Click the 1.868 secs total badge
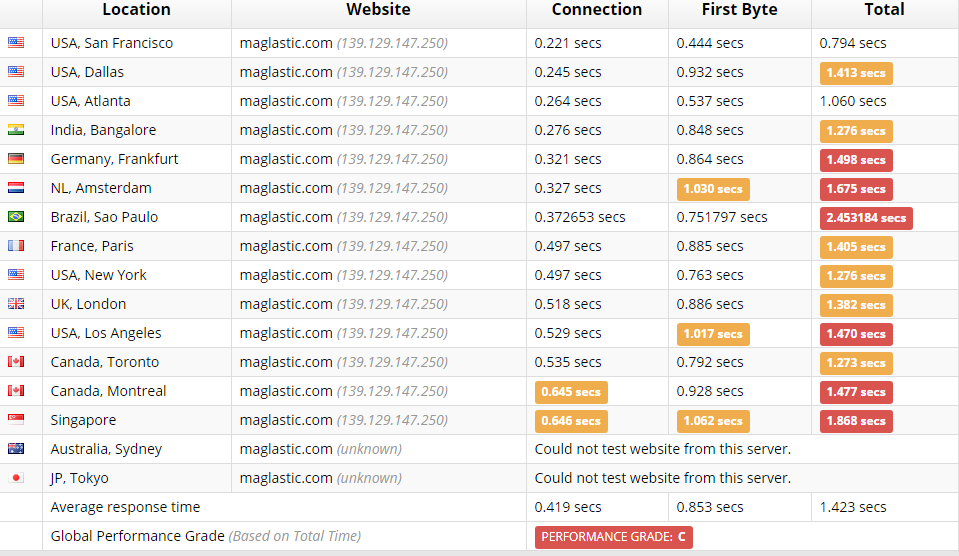 coord(856,421)
